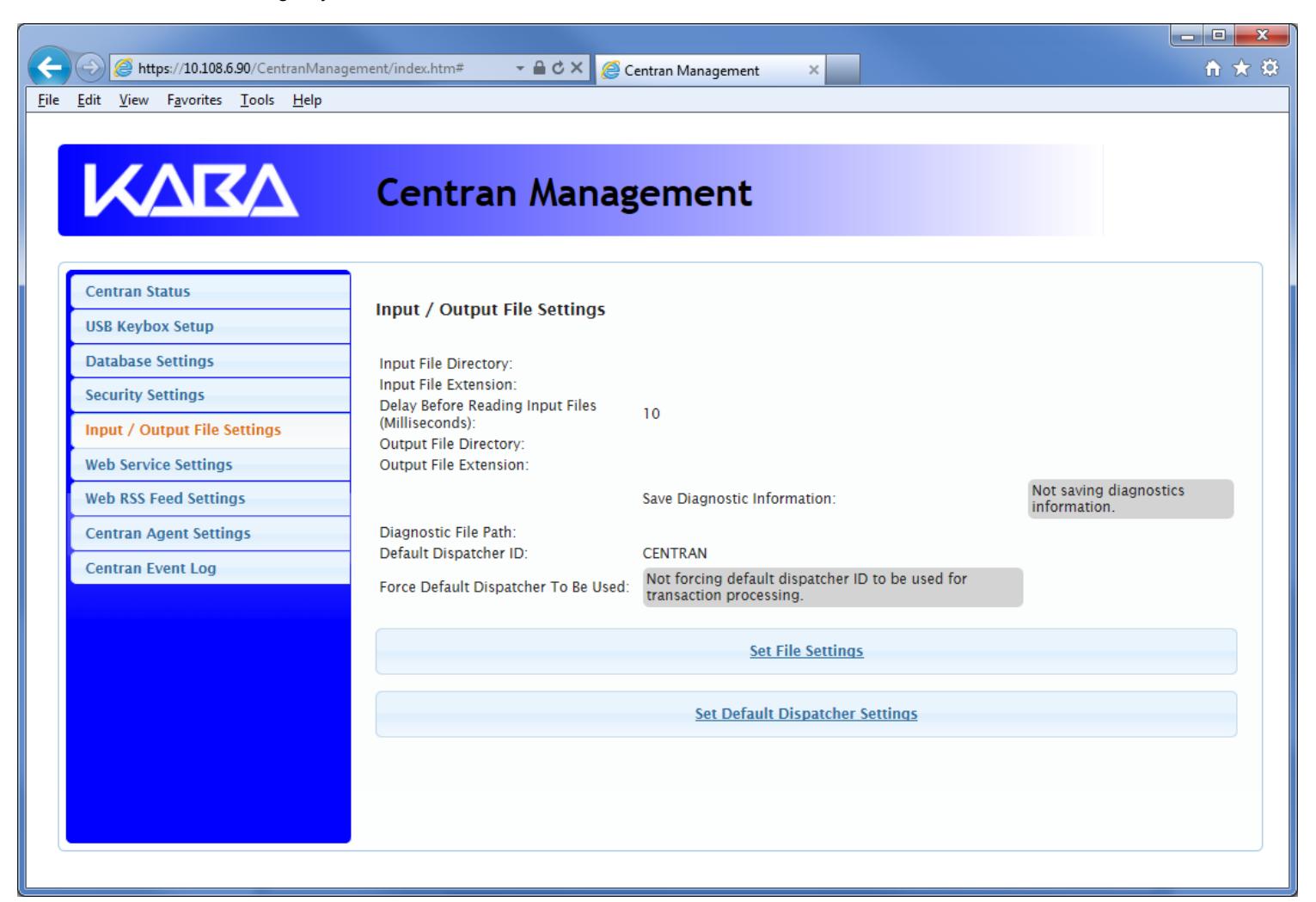
Task: Click the KABA logo in header
Action: (x=192, y=190)
